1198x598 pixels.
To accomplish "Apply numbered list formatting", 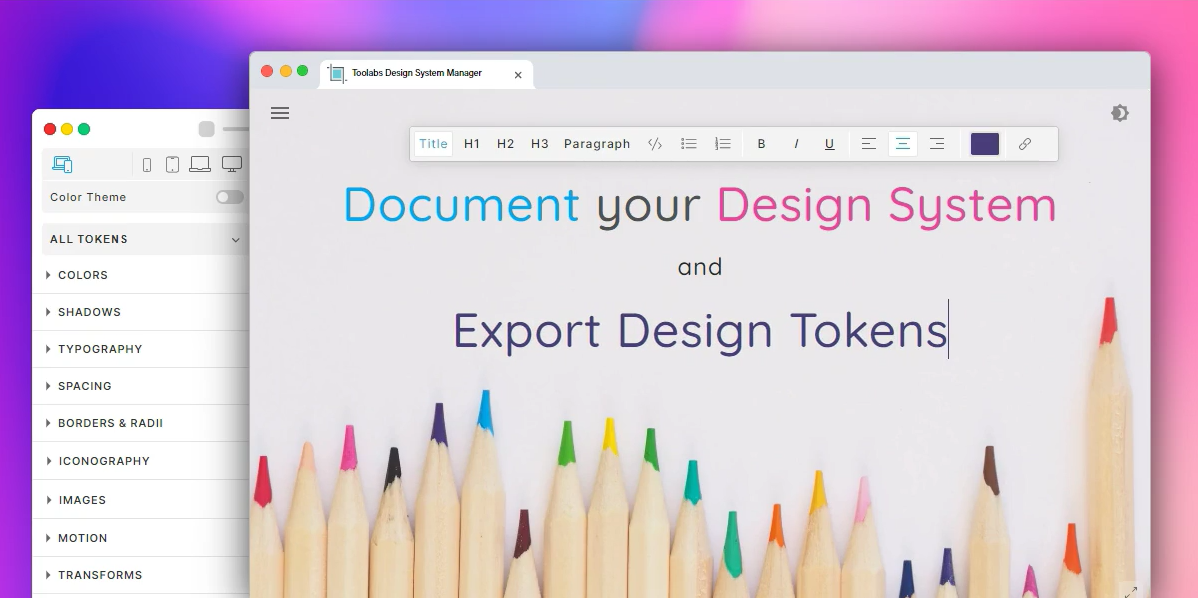I will (723, 143).
